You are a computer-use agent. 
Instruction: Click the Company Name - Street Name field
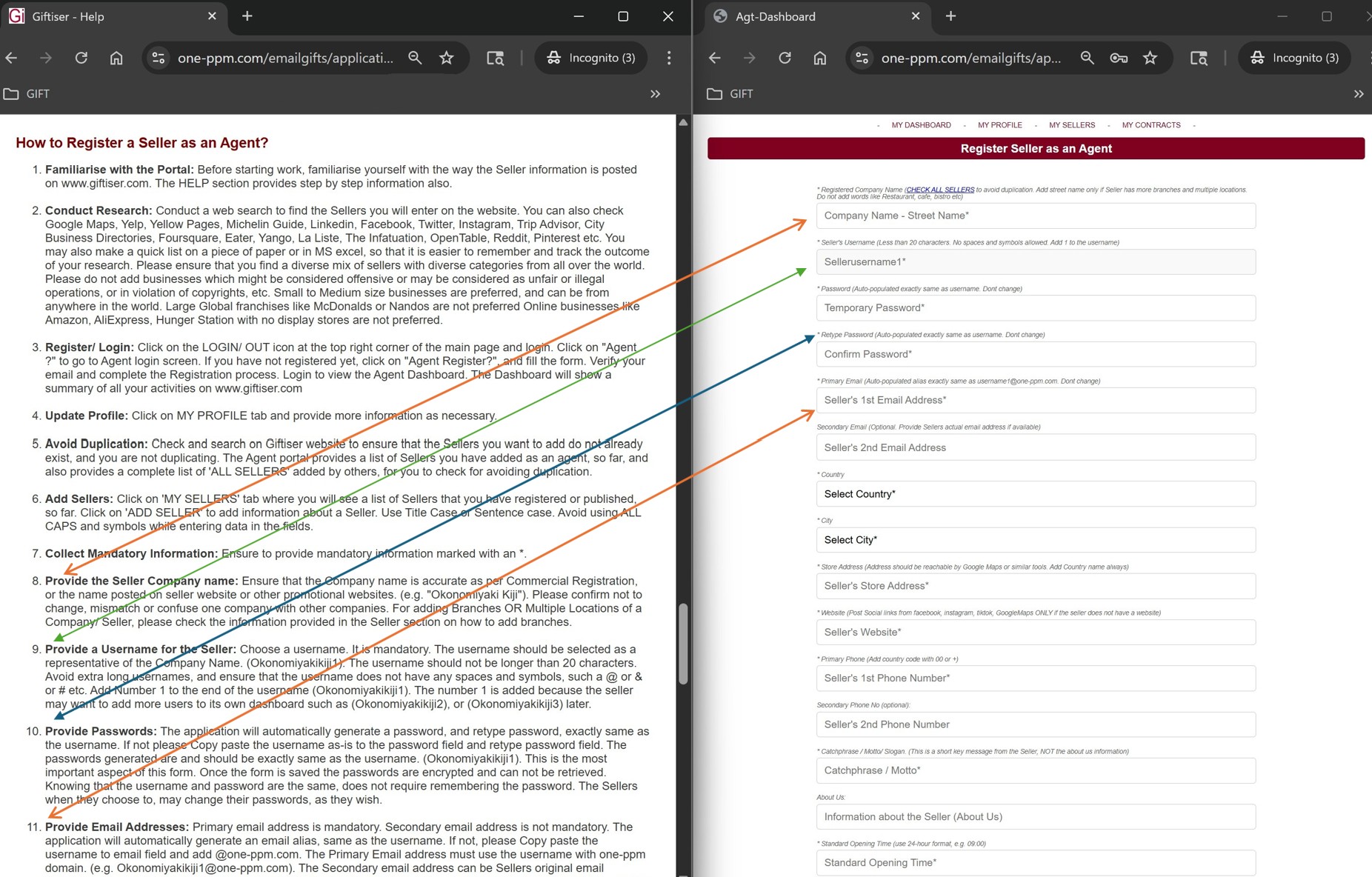(1036, 216)
